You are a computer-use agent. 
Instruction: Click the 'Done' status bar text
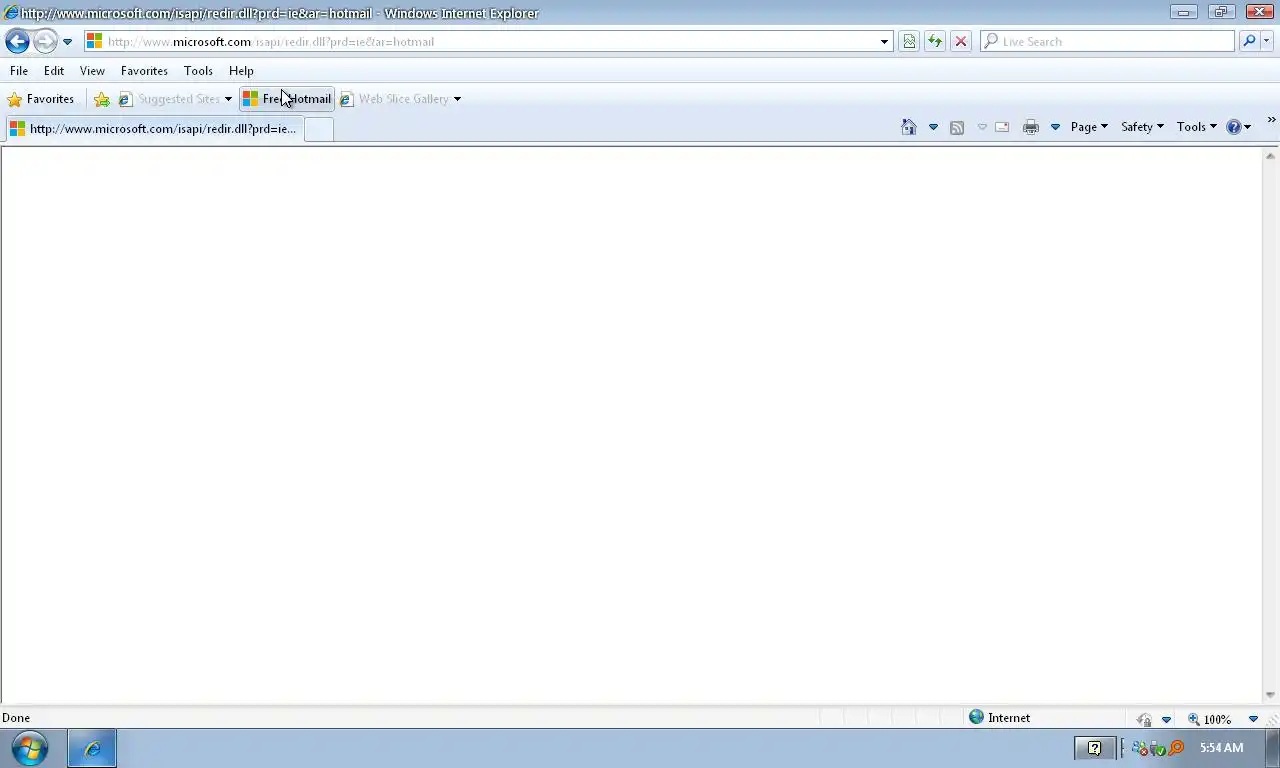point(16,718)
